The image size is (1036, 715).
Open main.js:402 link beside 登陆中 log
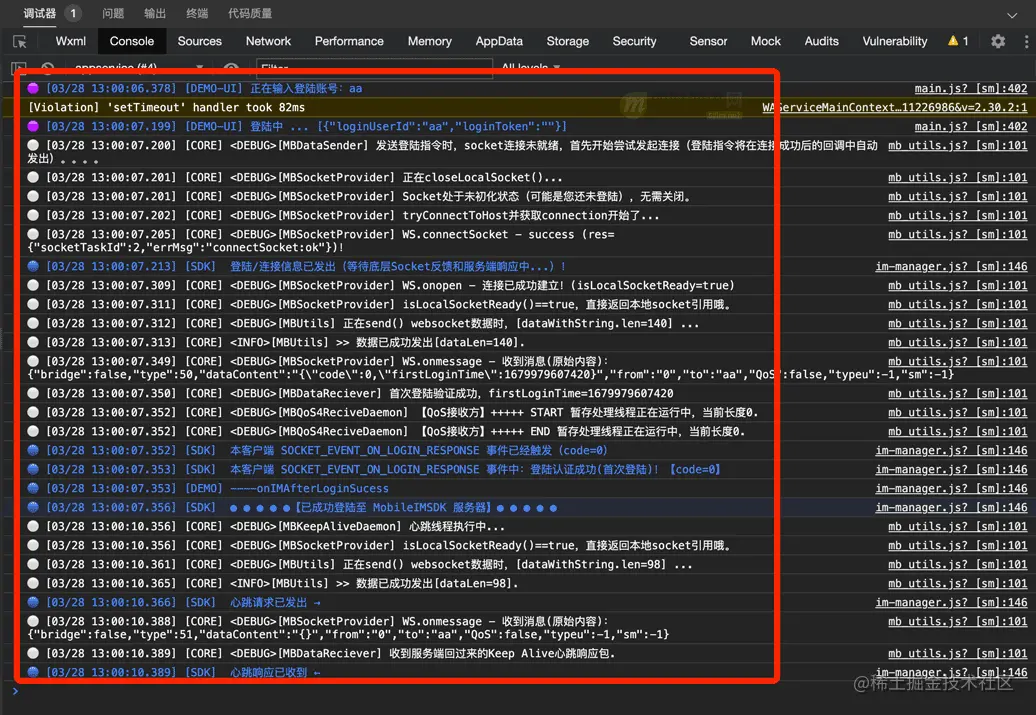click(971, 126)
